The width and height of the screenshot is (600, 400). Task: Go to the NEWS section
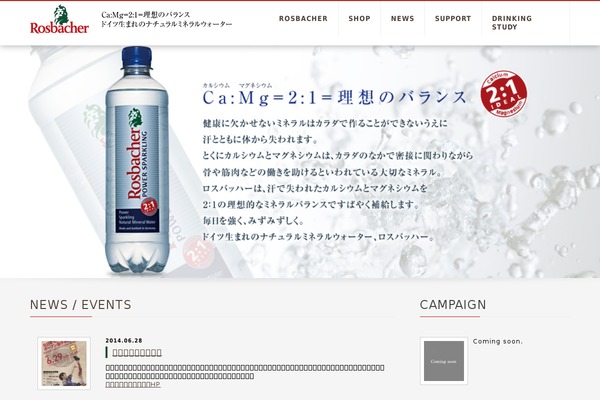coord(402,18)
